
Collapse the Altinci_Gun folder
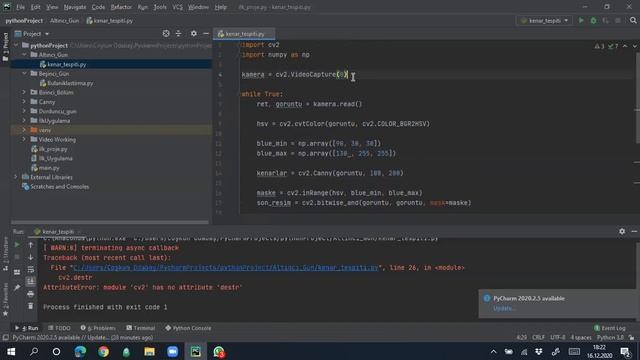(24, 55)
